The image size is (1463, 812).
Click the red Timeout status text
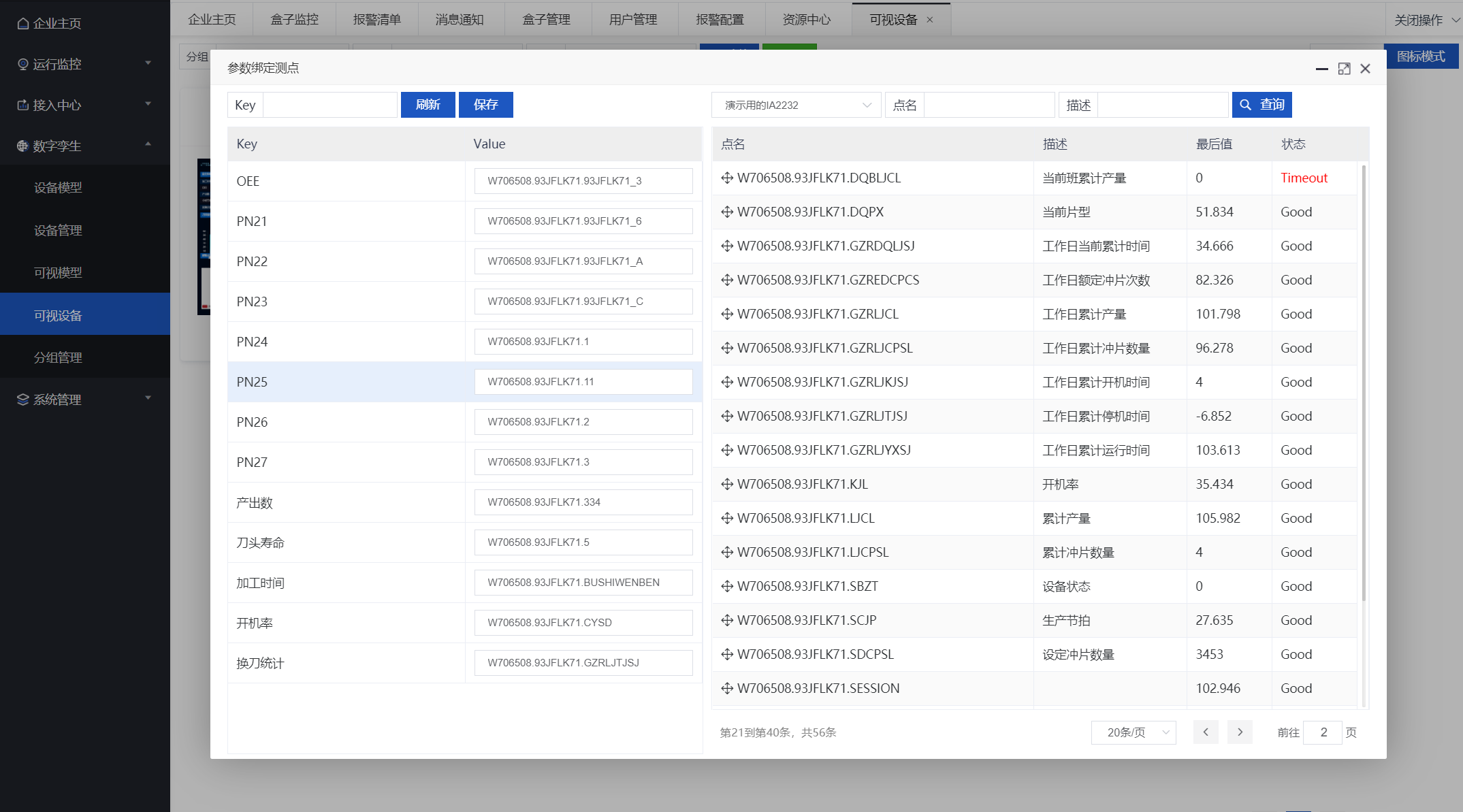pyautogui.click(x=1304, y=178)
